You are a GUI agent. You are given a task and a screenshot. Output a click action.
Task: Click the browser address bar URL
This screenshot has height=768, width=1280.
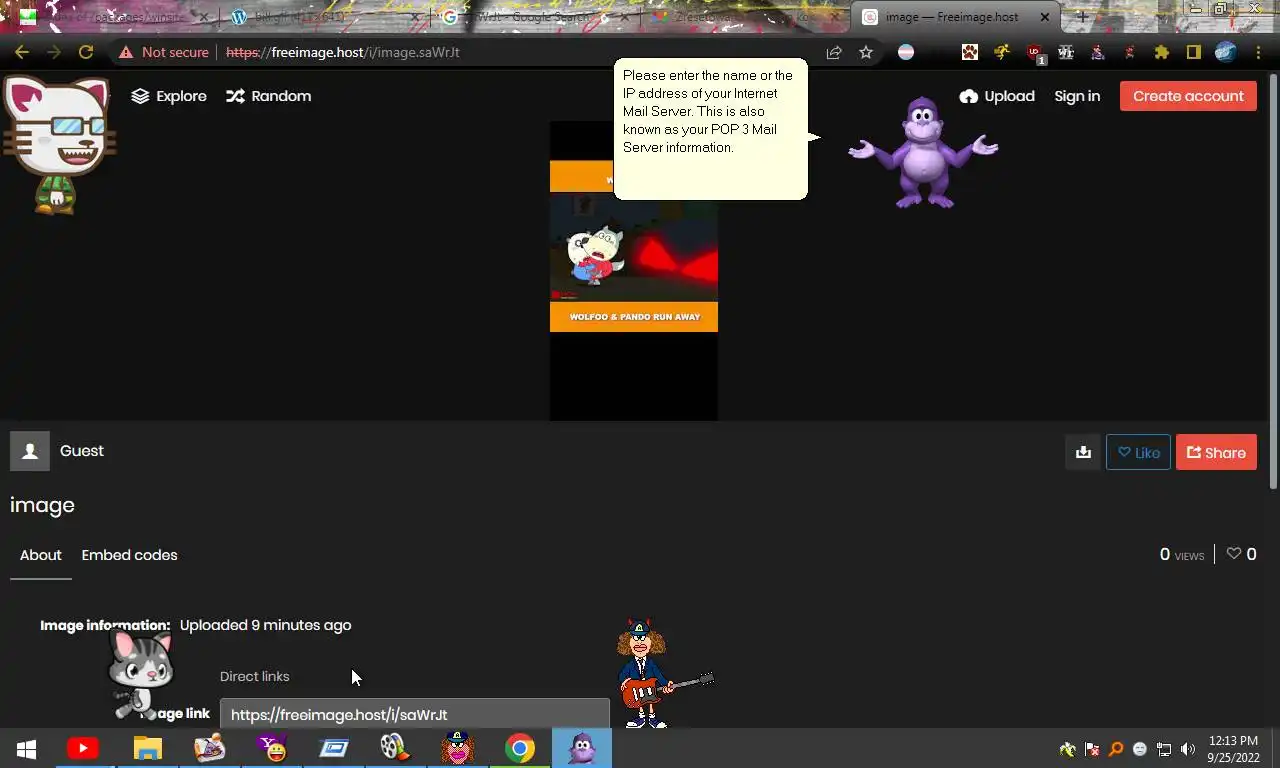[343, 52]
